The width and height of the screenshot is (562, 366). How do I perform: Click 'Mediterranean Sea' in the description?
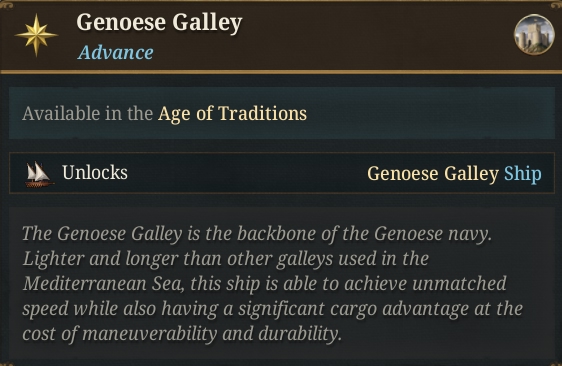click(103, 284)
